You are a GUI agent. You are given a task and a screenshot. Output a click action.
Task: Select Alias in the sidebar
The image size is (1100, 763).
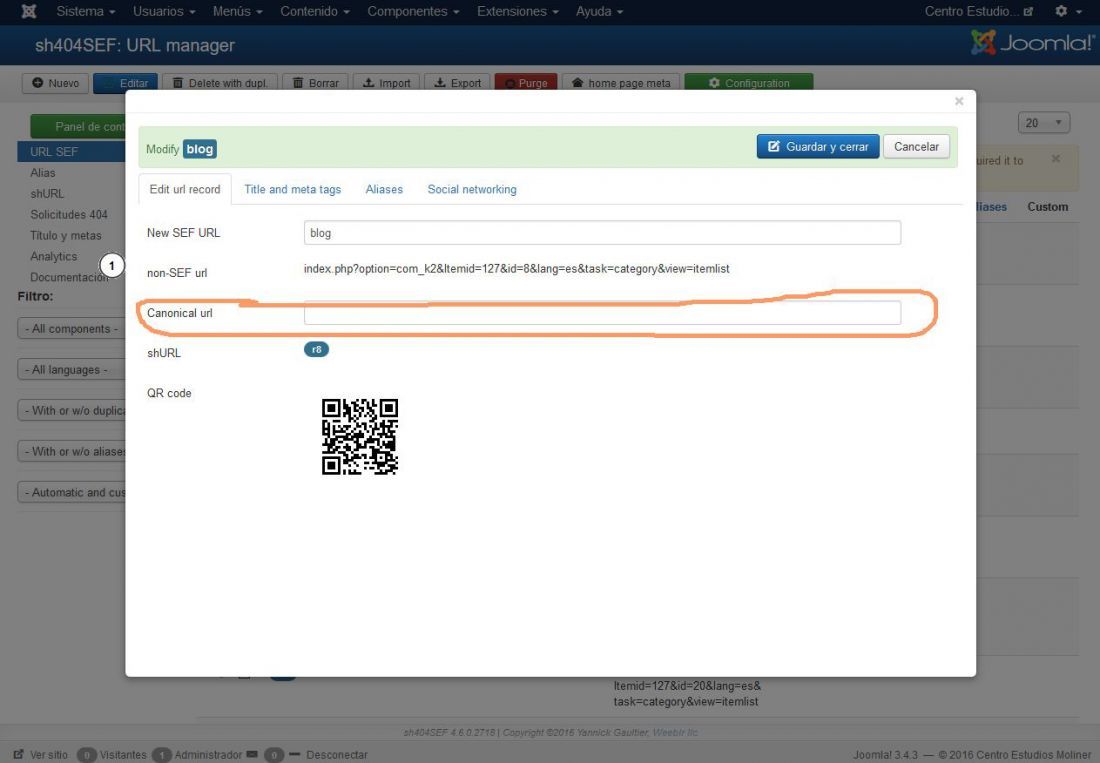point(43,173)
